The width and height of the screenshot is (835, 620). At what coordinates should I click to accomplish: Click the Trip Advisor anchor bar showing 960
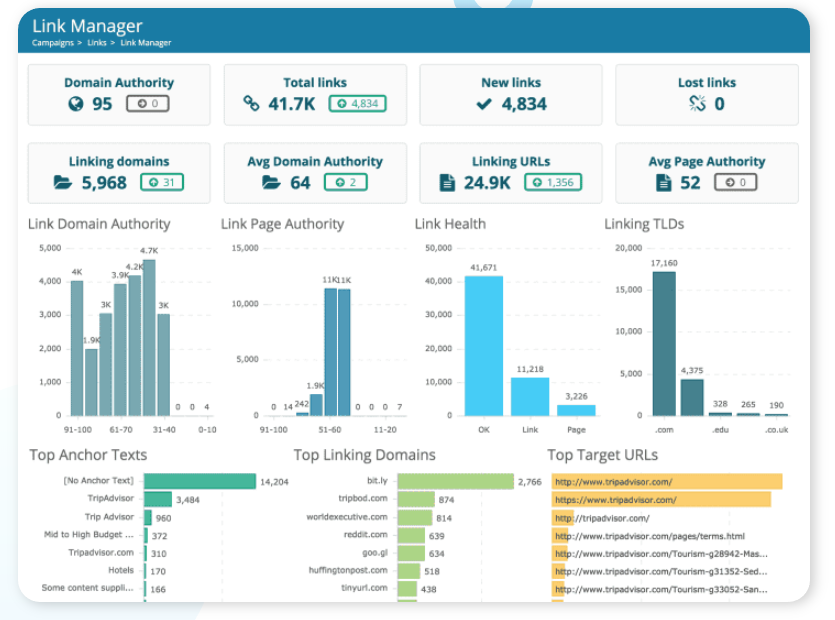point(148,517)
